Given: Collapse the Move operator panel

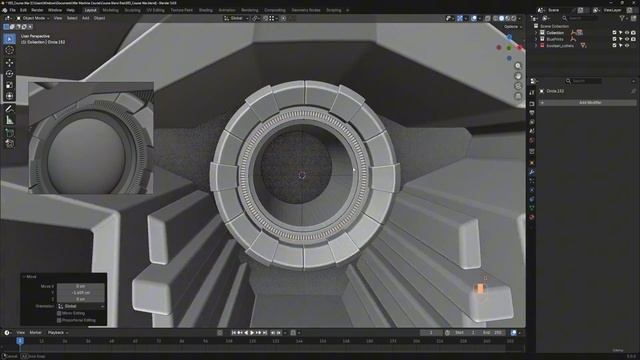Looking at the screenshot, I should (x=24, y=277).
